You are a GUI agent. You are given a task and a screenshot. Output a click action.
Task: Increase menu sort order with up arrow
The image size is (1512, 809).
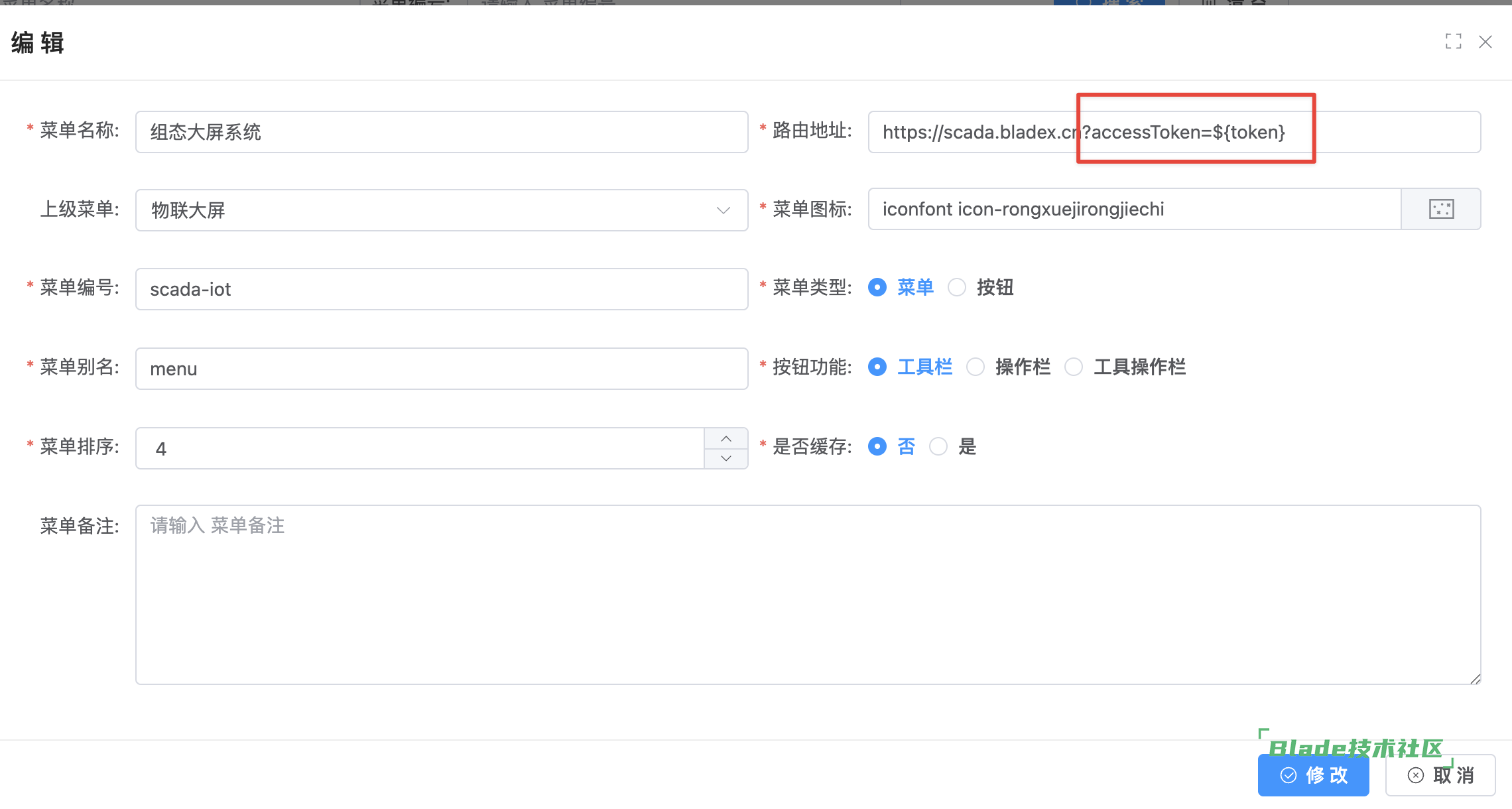click(725, 439)
